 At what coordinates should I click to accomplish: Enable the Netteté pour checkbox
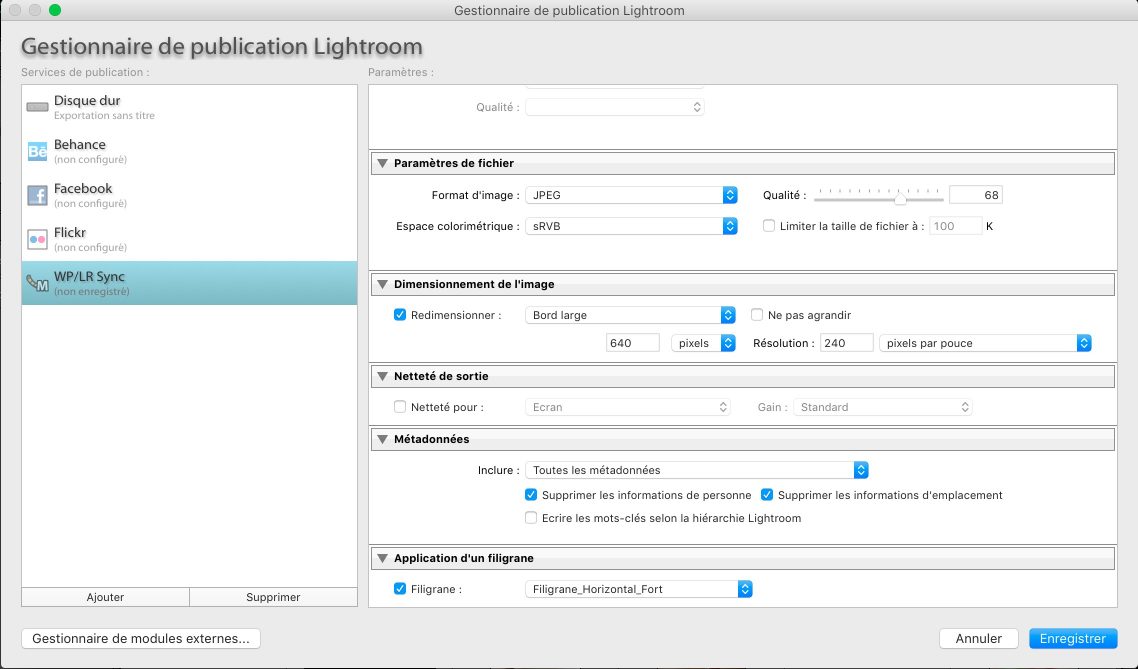[401, 407]
